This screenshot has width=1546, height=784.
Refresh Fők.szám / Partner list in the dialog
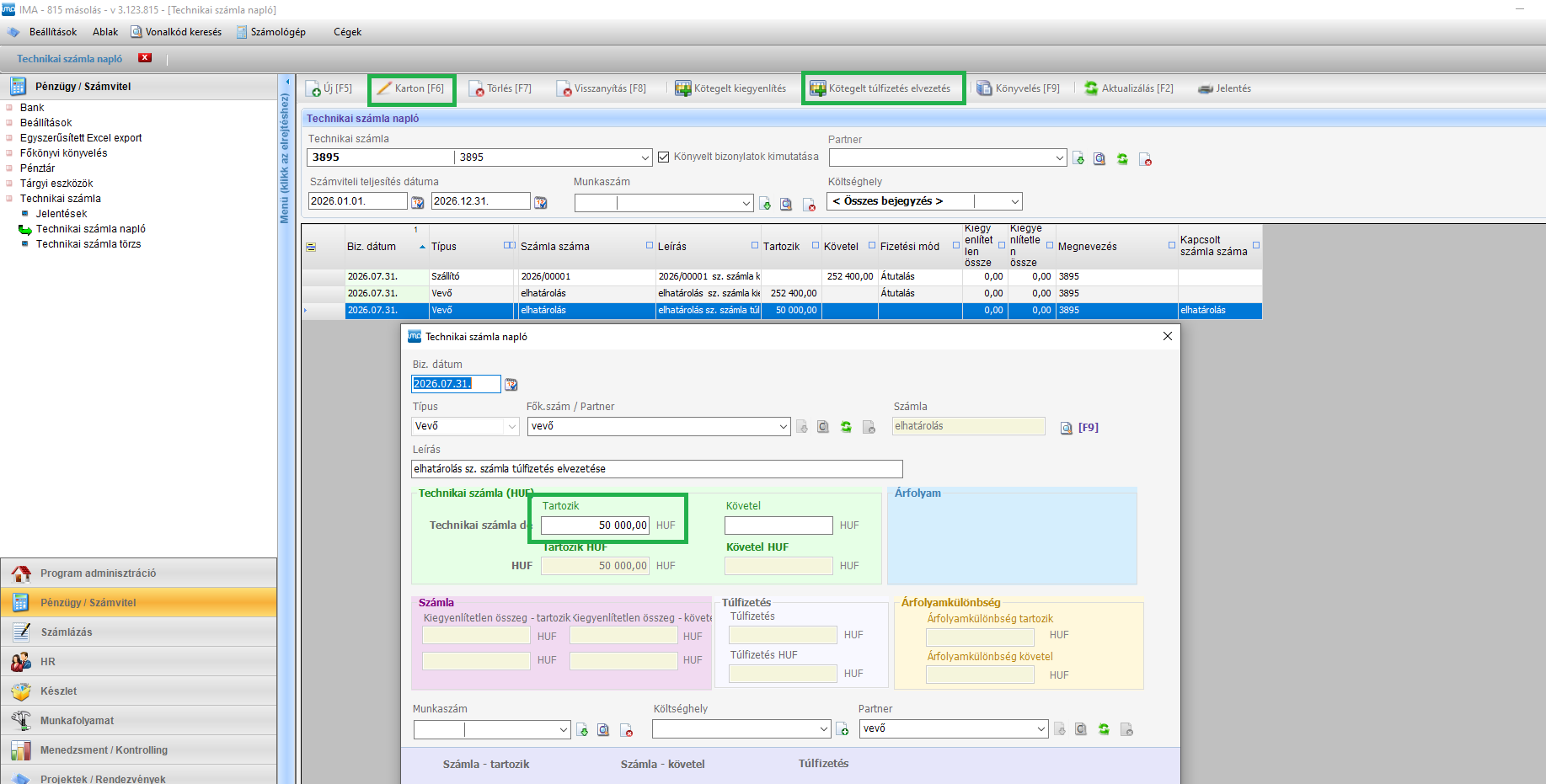[846, 427]
